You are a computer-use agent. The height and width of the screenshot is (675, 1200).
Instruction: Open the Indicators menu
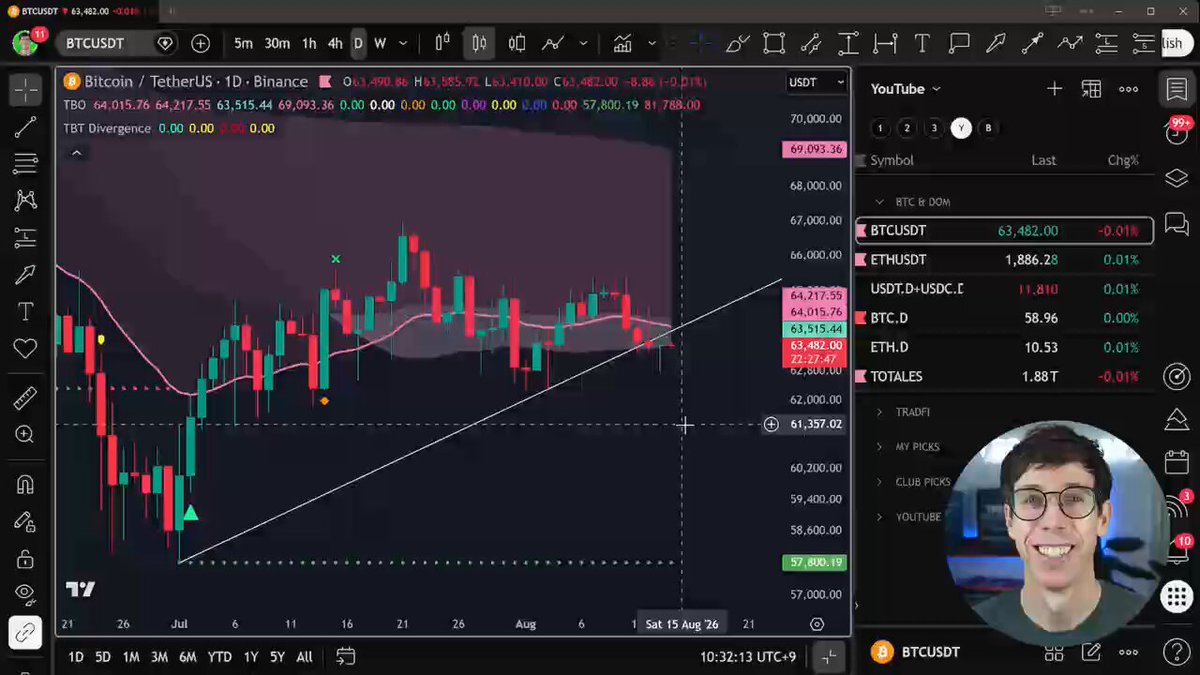(622, 43)
